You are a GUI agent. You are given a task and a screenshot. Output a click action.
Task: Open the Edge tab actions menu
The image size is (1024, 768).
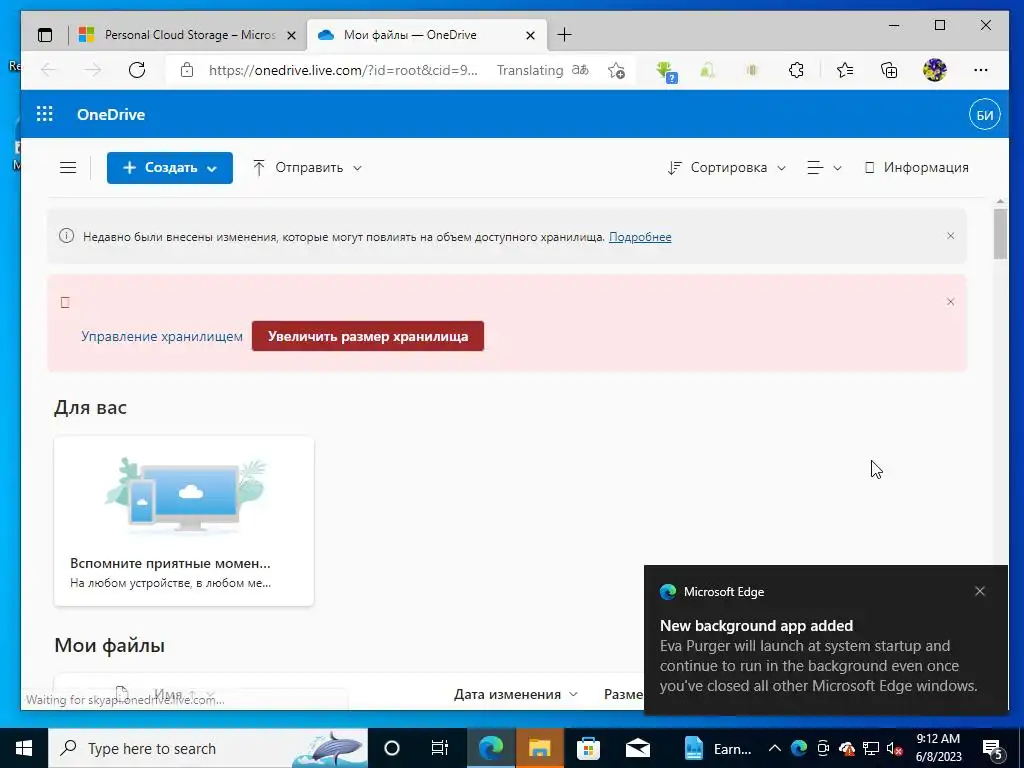[45, 35]
